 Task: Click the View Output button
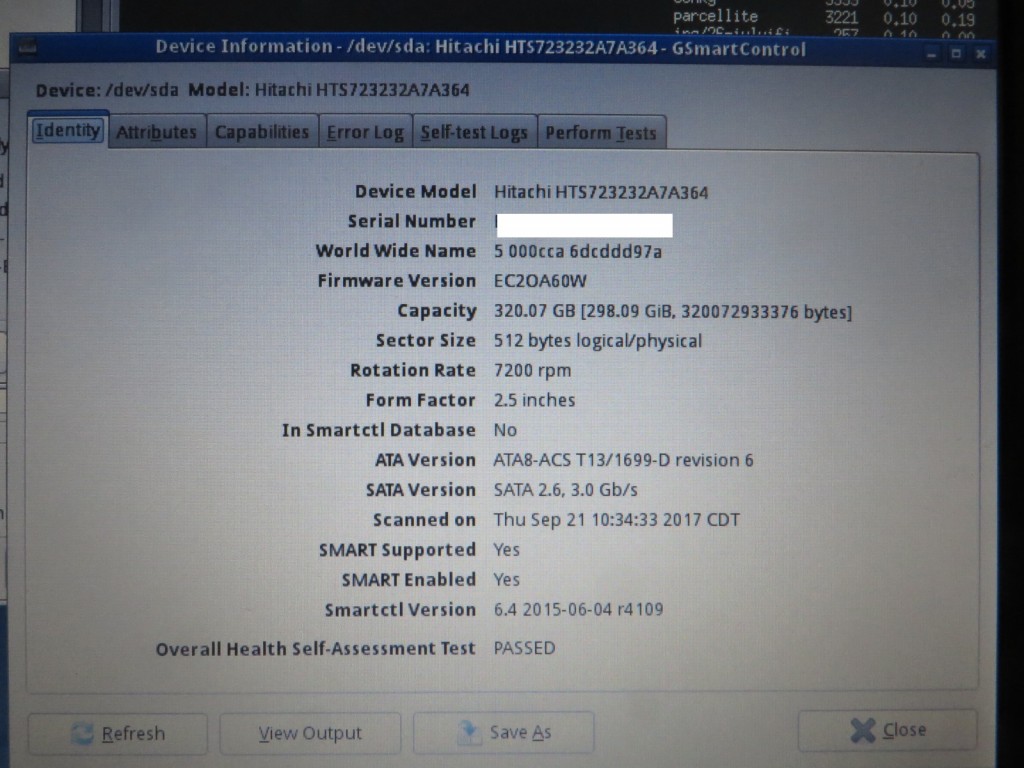coord(310,733)
